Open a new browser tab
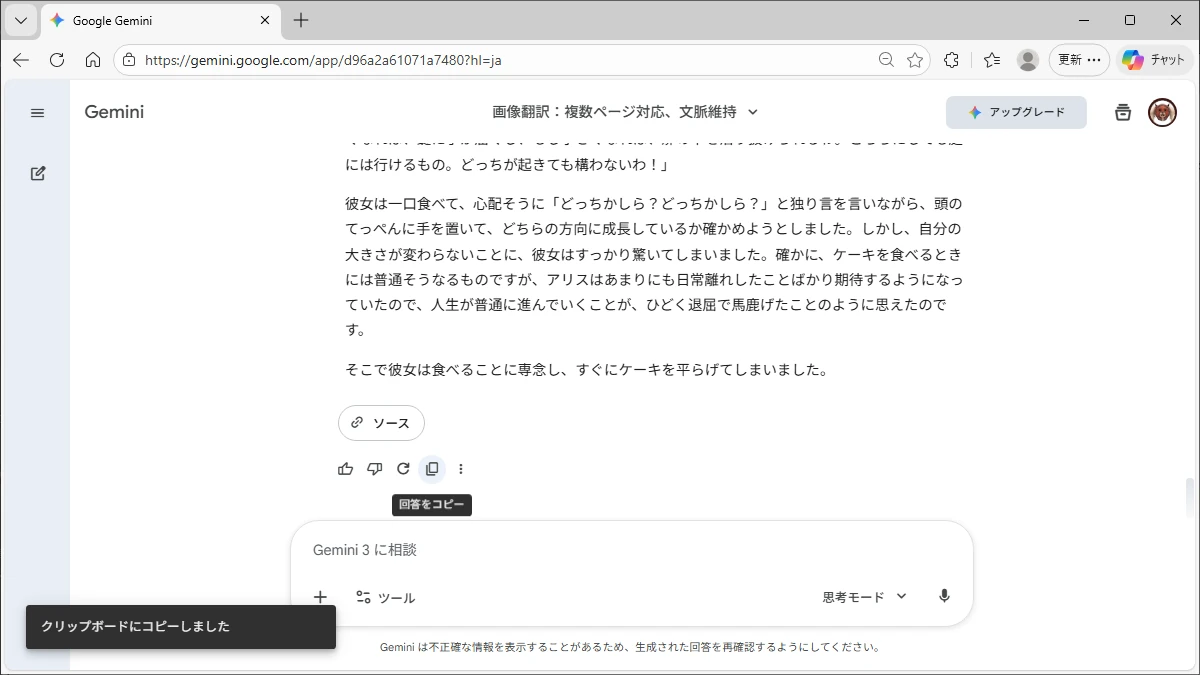1200x675 pixels. (x=301, y=20)
